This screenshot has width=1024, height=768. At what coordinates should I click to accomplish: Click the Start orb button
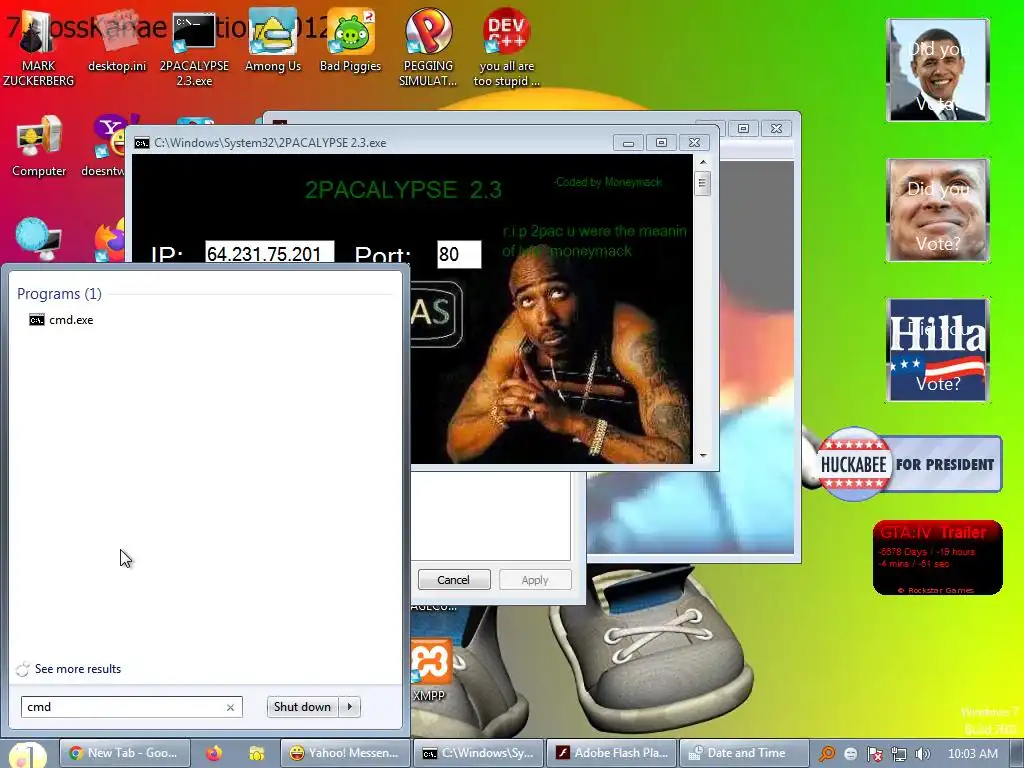(27, 755)
